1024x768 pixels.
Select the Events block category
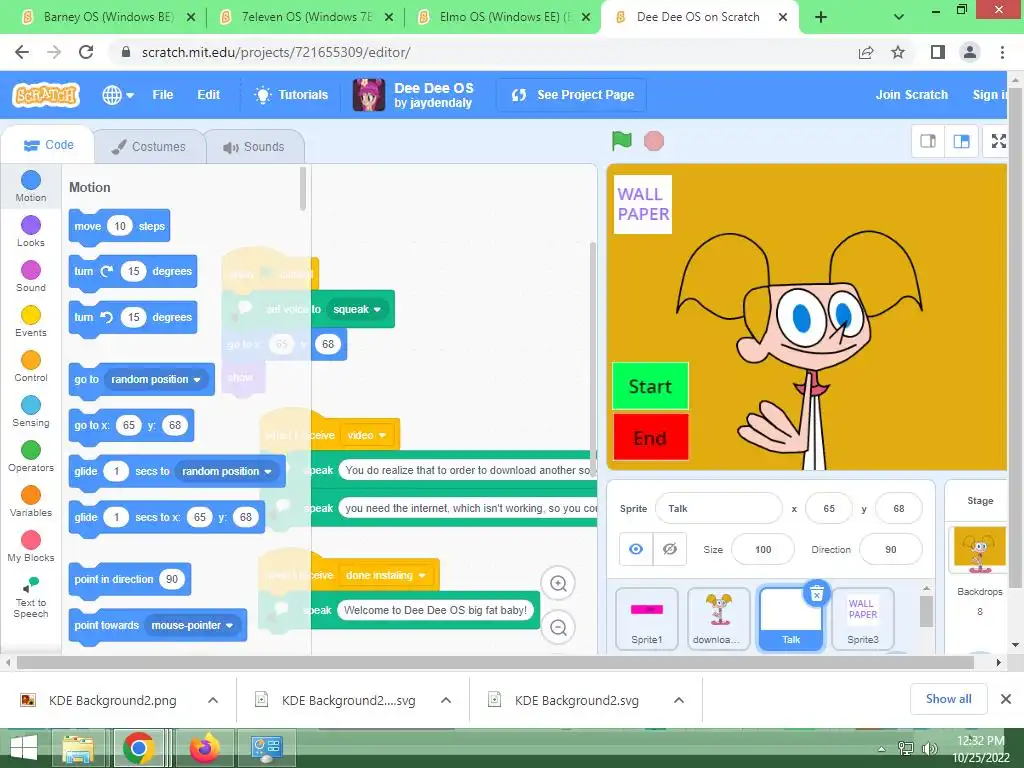point(31,322)
